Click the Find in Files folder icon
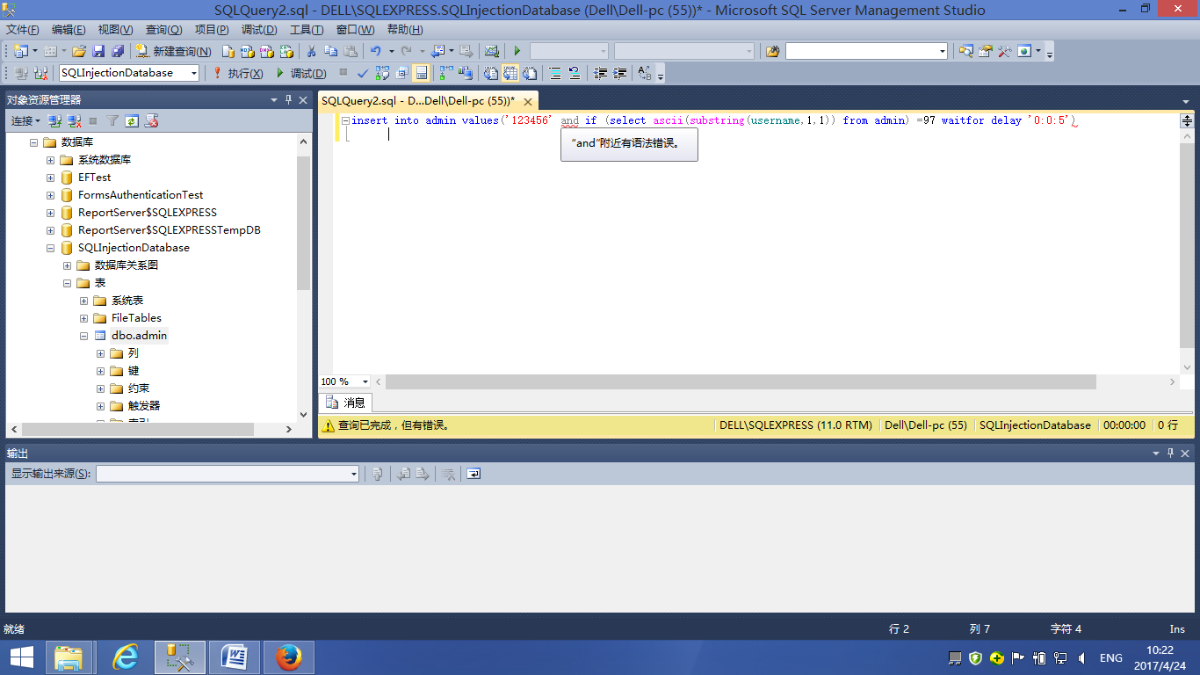The width and height of the screenshot is (1200, 675). click(772, 51)
